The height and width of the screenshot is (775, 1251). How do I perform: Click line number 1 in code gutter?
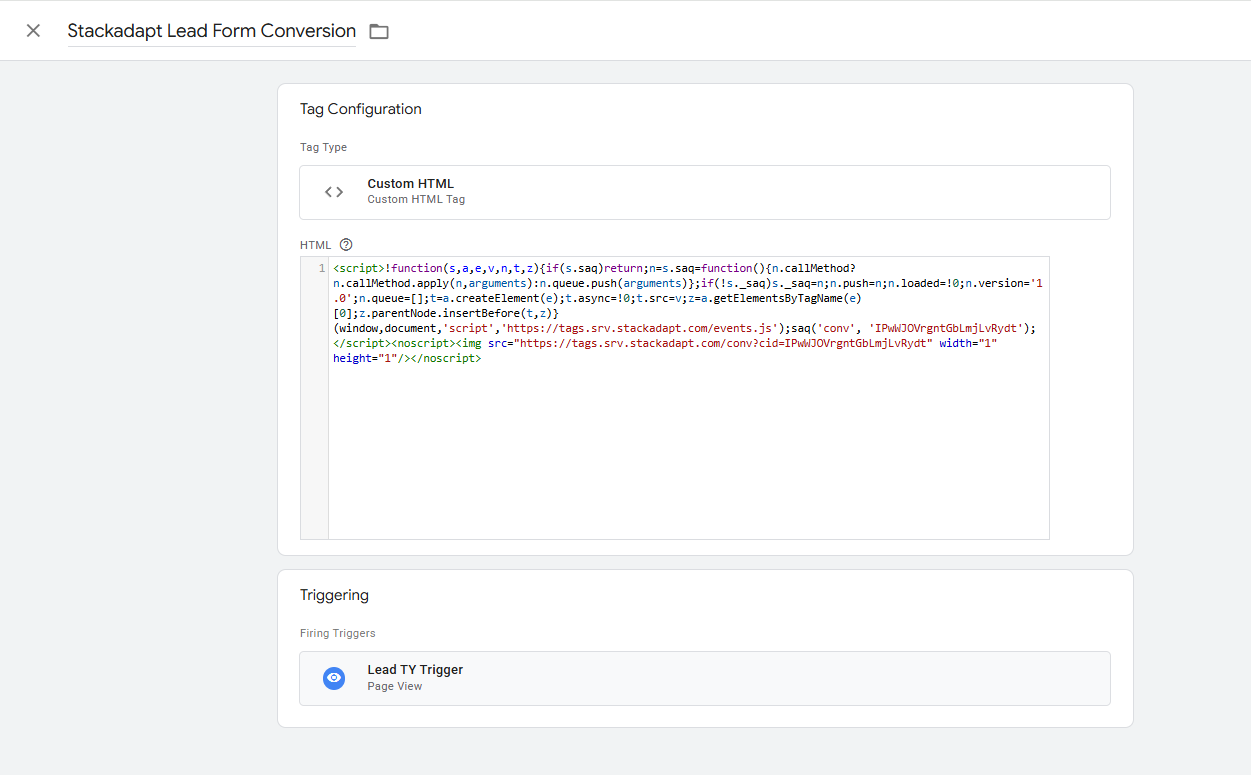pos(321,268)
